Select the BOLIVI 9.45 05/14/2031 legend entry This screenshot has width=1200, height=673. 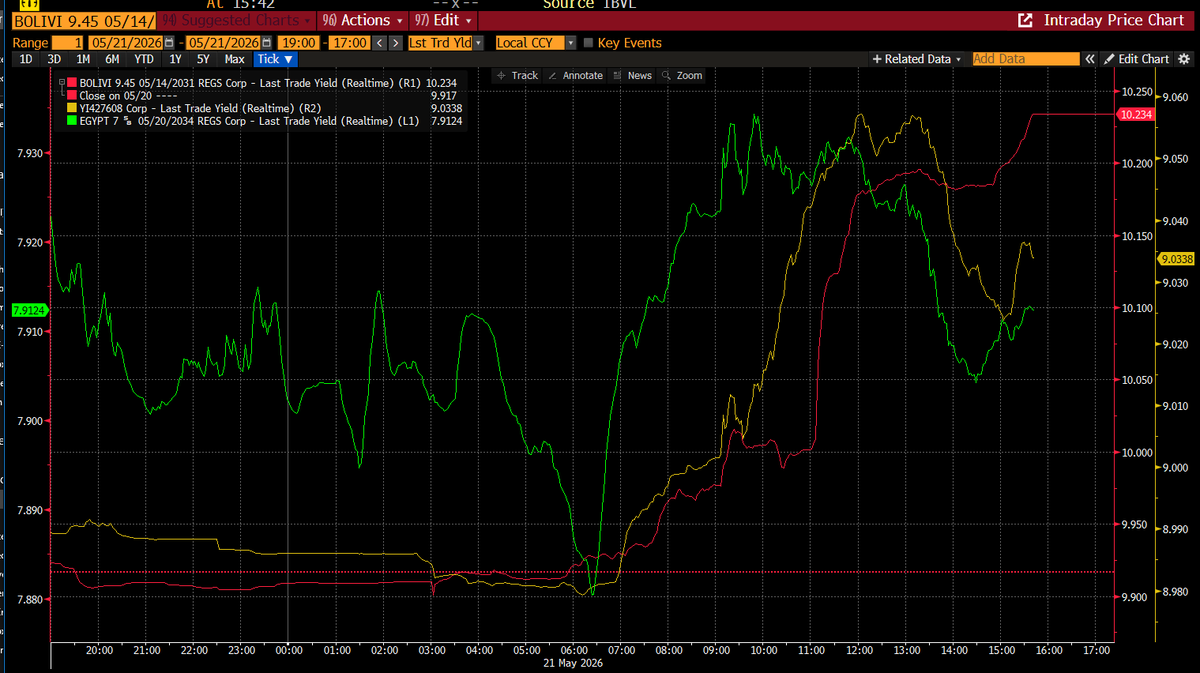251,83
